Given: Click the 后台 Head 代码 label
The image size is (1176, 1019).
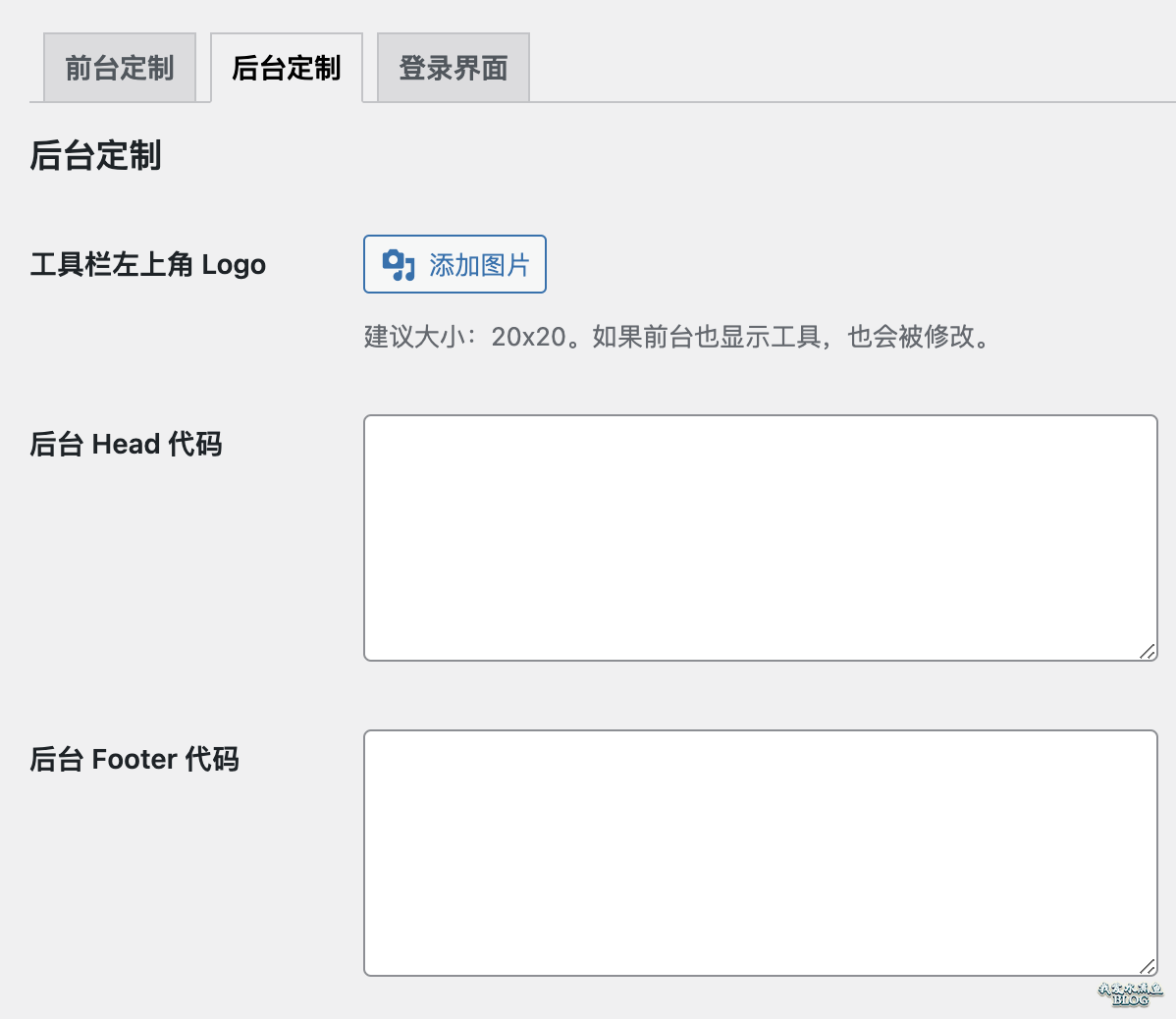Looking at the screenshot, I should click(126, 444).
